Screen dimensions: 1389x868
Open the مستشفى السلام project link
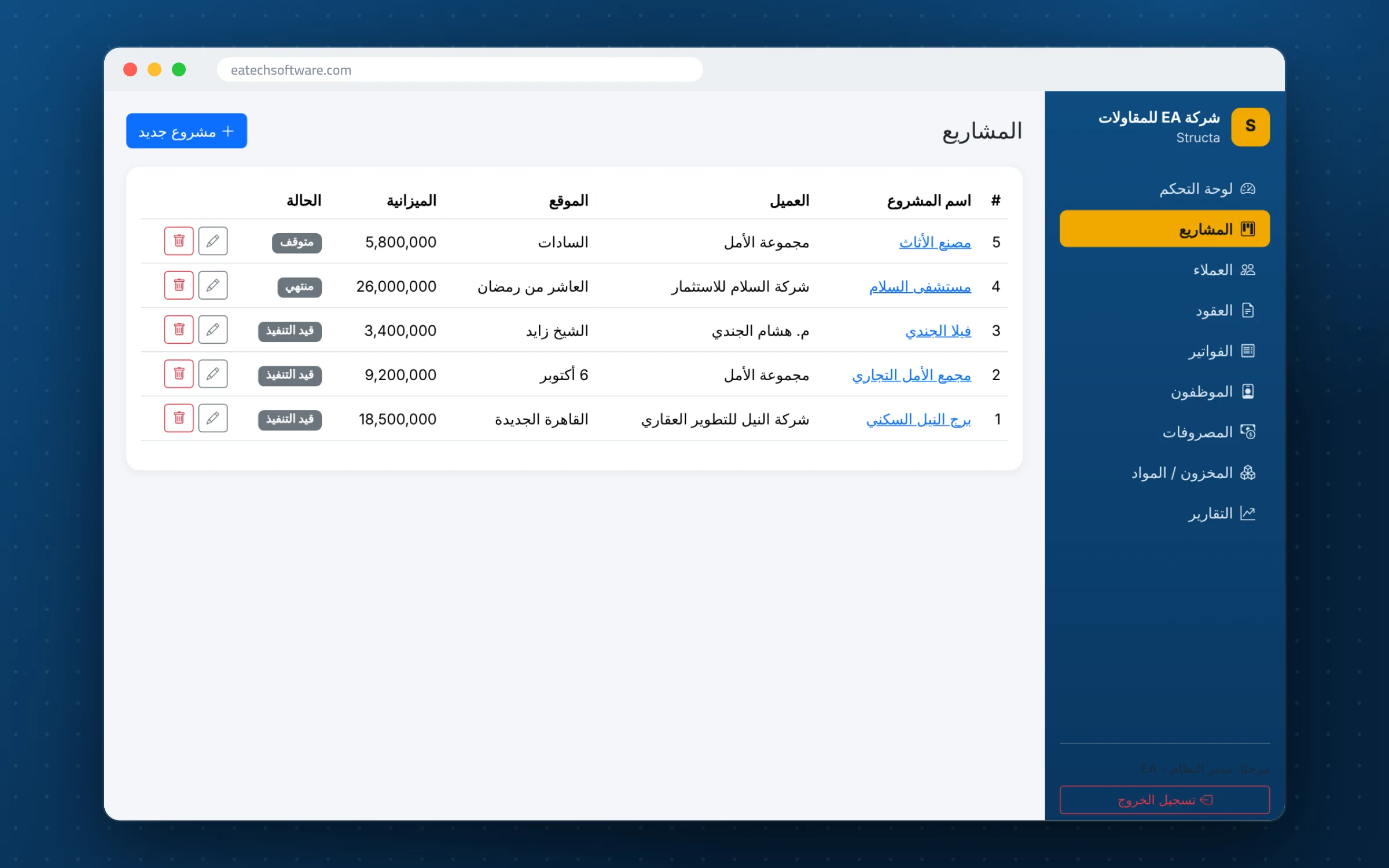click(x=920, y=287)
